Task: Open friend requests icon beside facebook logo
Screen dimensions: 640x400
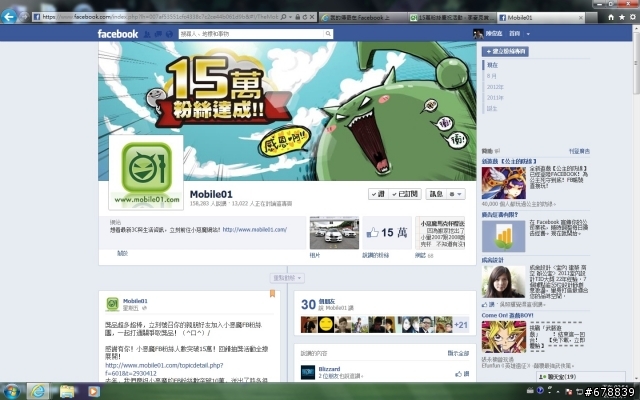Action: click(147, 34)
